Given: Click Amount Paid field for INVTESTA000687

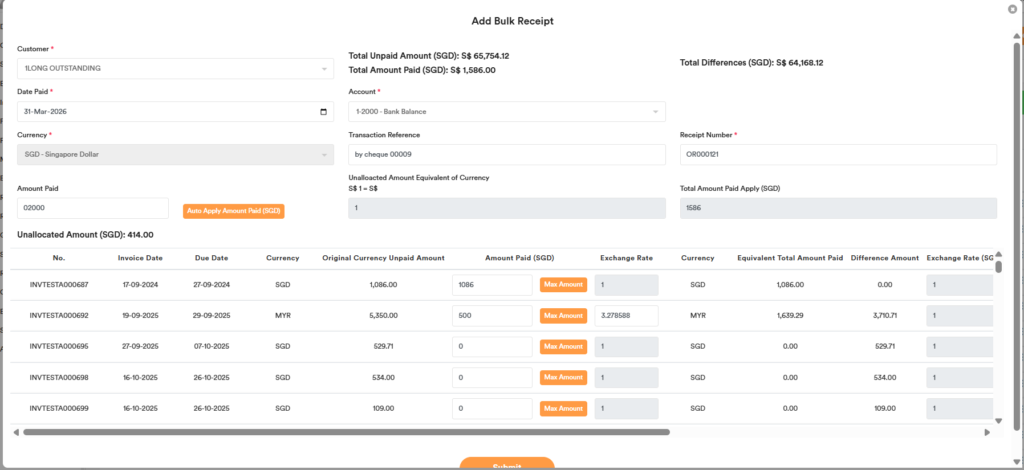Looking at the screenshot, I should [x=491, y=285].
